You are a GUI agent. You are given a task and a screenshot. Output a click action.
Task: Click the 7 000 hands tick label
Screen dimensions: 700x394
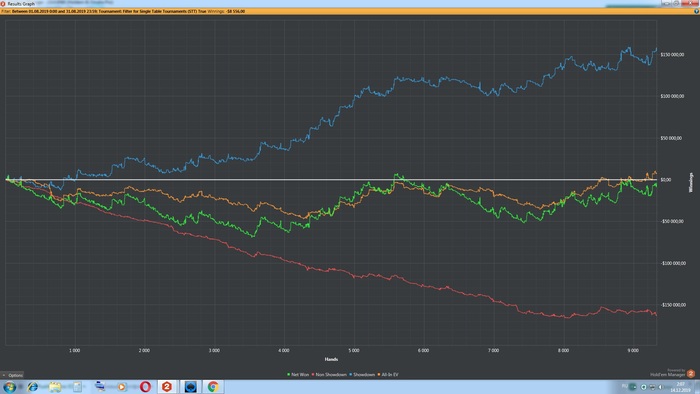pos(493,351)
